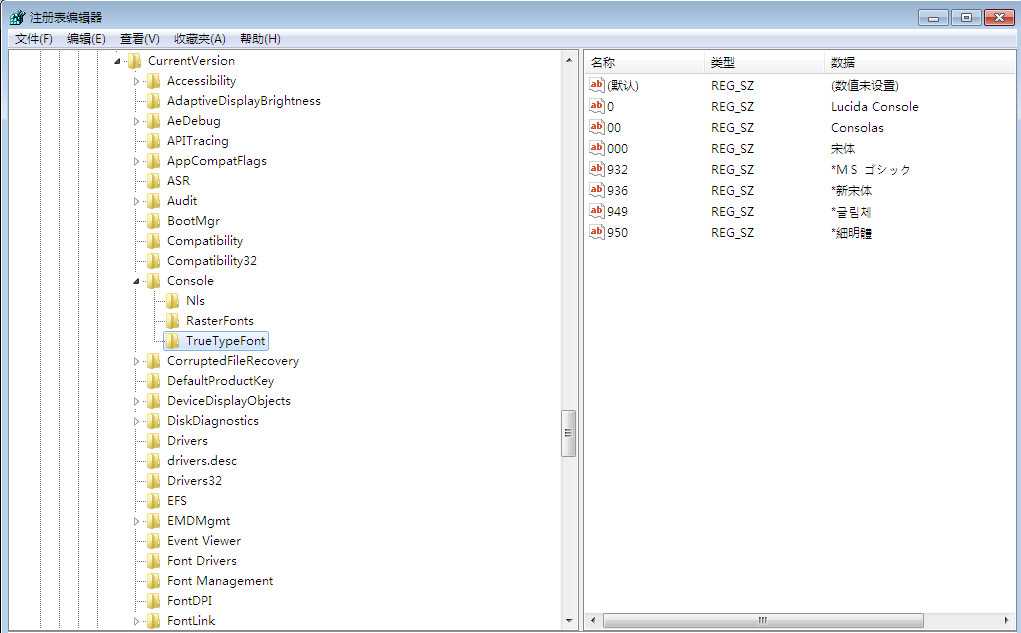This screenshot has width=1021, height=633.
Task: Click the tree pane scroll down arrow
Action: (x=569, y=621)
